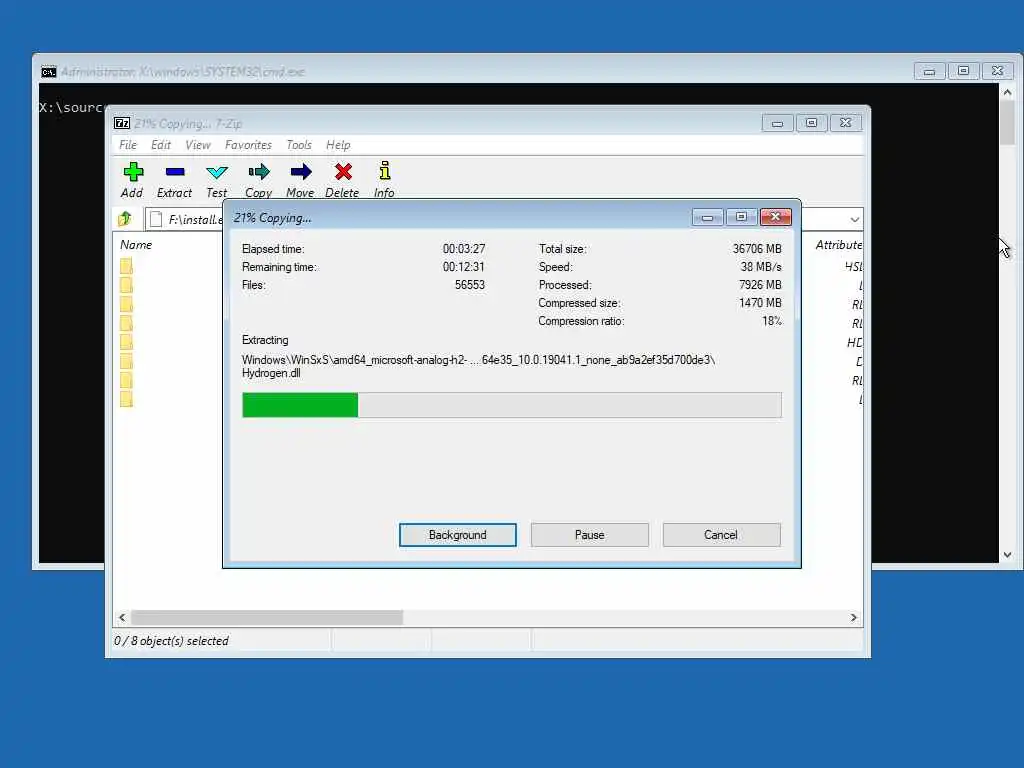Click the 7z icon in 7-Zip title bar
Viewport: 1024px width, 768px height.
pos(122,123)
